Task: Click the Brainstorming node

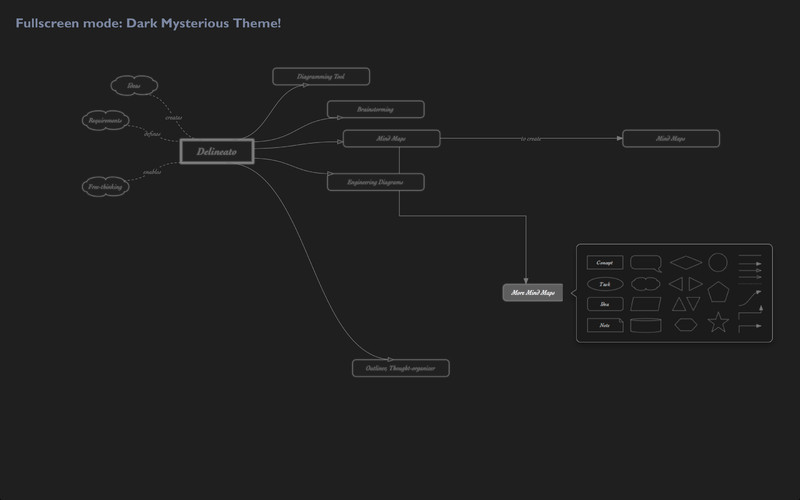Action: pyautogui.click(x=376, y=109)
